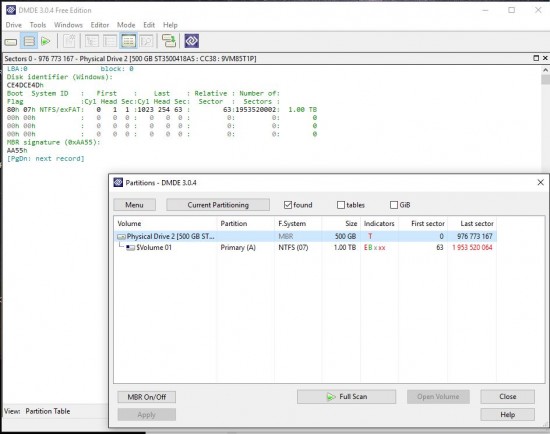Click the Last sector column header
The width and height of the screenshot is (550, 434).
click(x=472, y=223)
